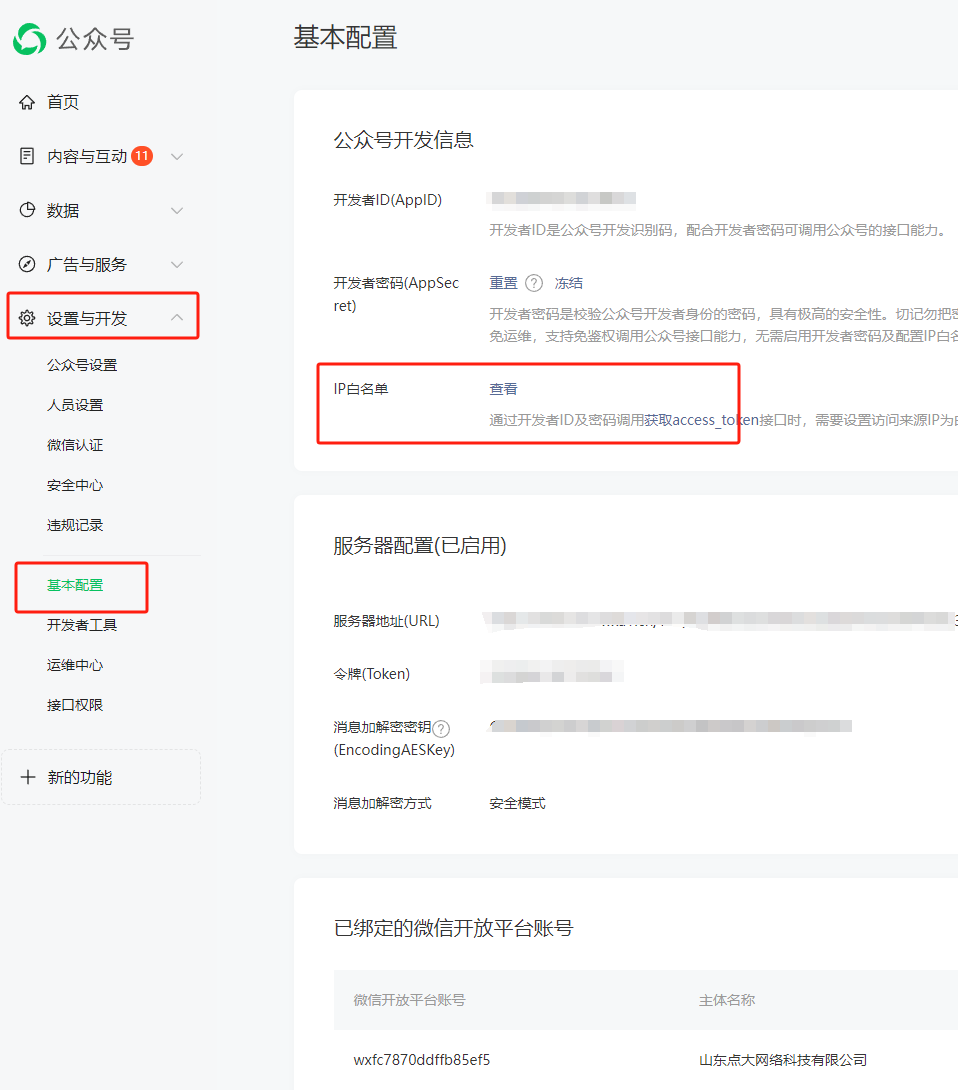
Task: Expand the 广告与服务 section chevron
Action: pos(177,264)
